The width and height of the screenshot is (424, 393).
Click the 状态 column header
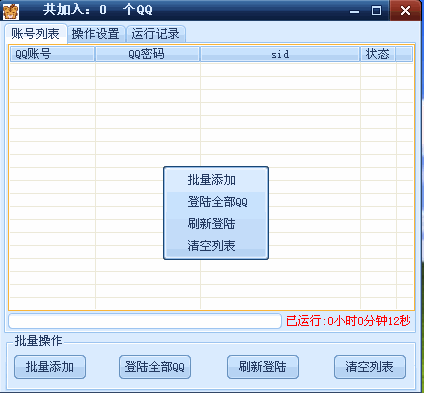tap(378, 54)
